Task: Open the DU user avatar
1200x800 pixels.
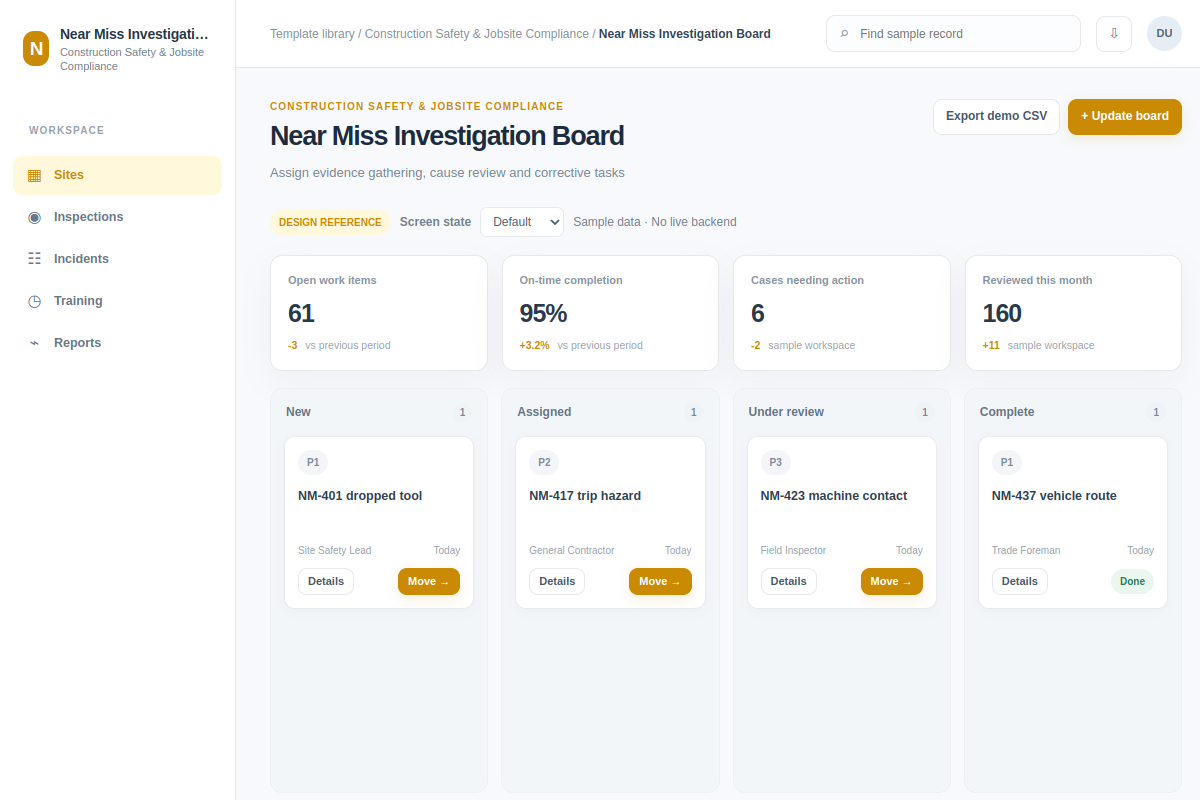Action: tap(1164, 34)
